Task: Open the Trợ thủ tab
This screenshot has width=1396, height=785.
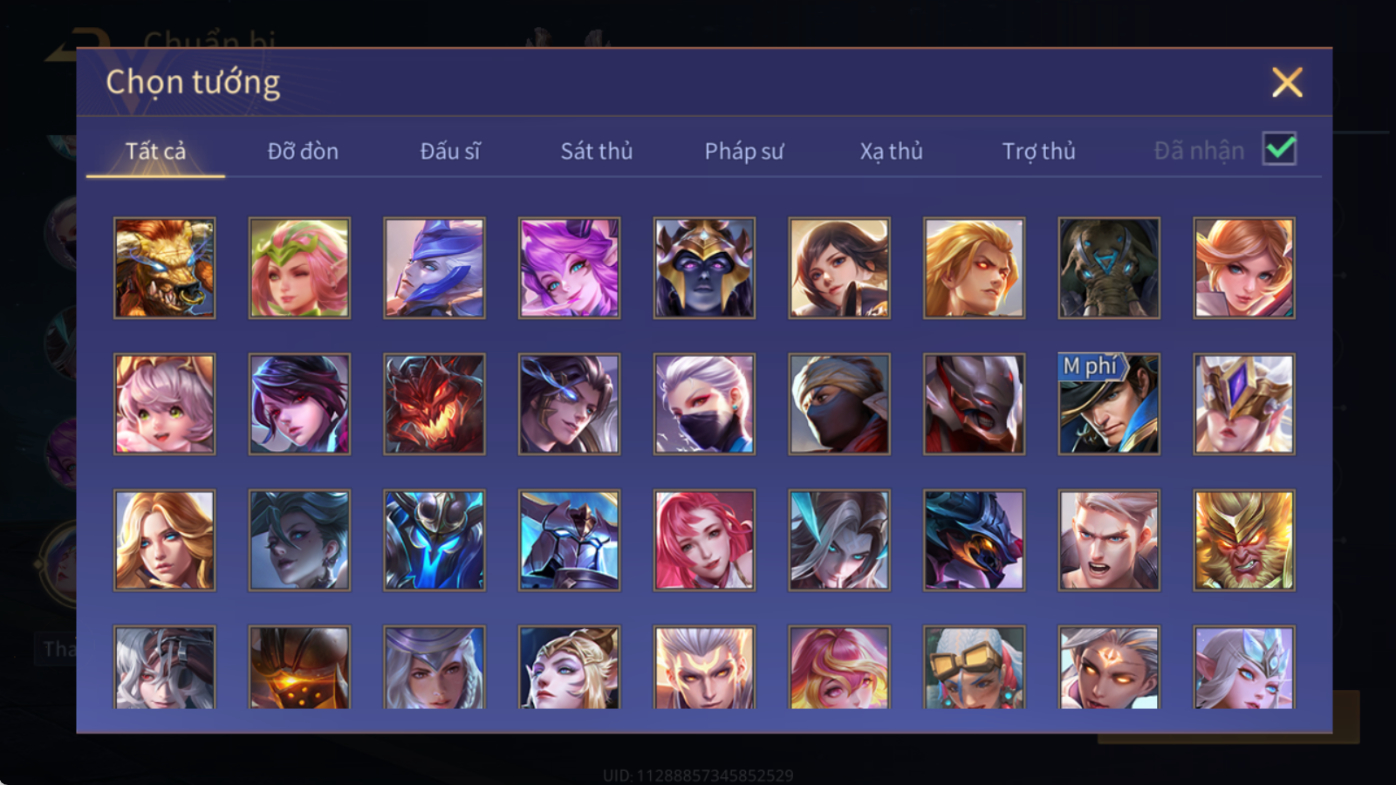Action: (1039, 151)
